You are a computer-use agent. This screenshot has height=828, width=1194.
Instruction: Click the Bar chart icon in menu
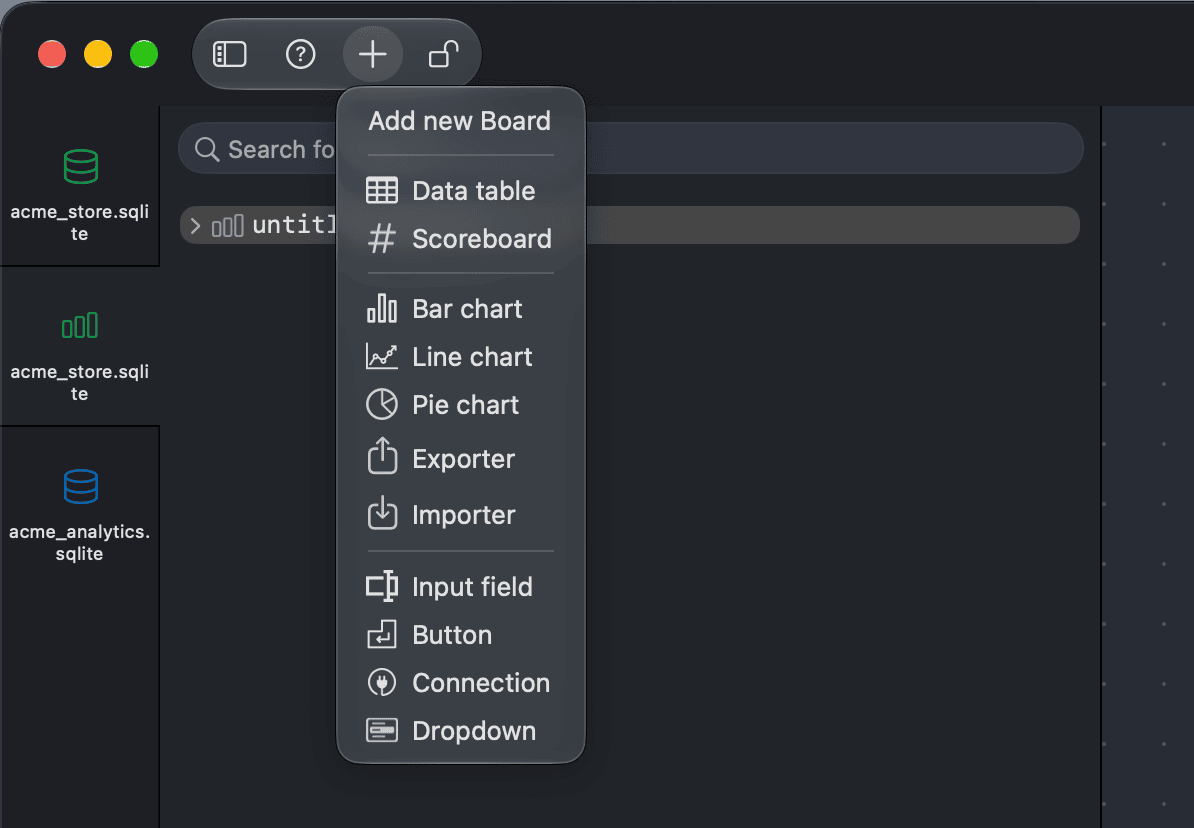click(x=382, y=309)
